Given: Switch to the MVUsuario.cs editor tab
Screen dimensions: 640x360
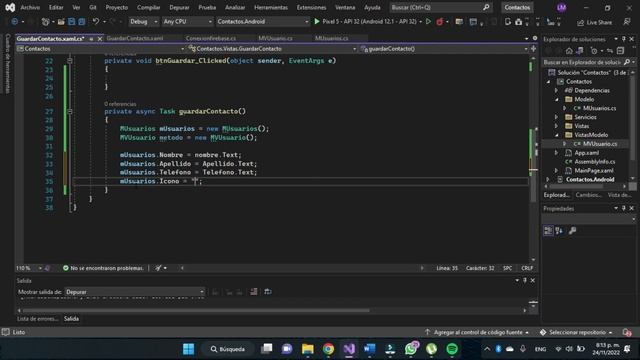Looking at the screenshot, I should point(275,38).
